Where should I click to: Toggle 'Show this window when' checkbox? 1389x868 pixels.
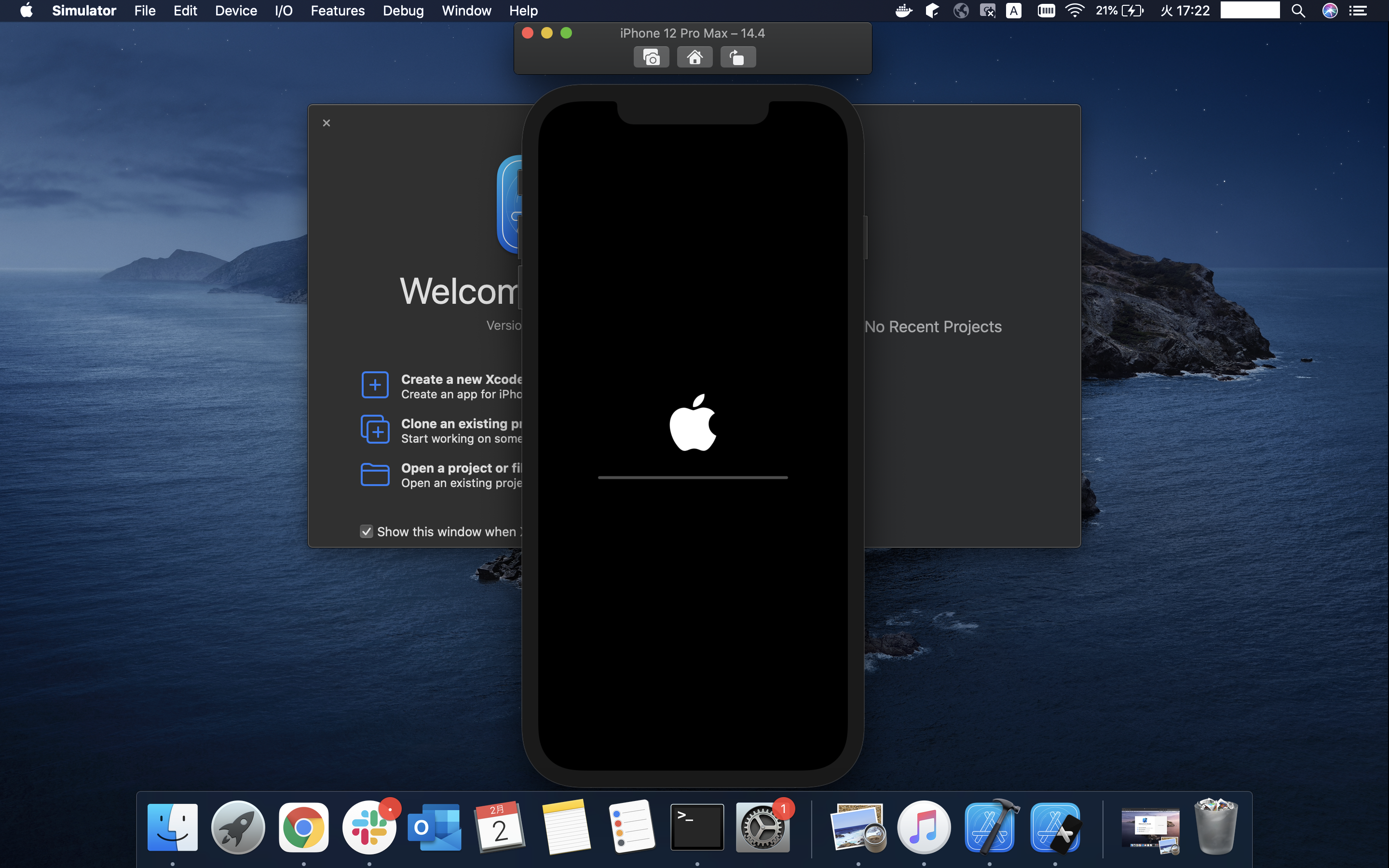[x=366, y=531]
